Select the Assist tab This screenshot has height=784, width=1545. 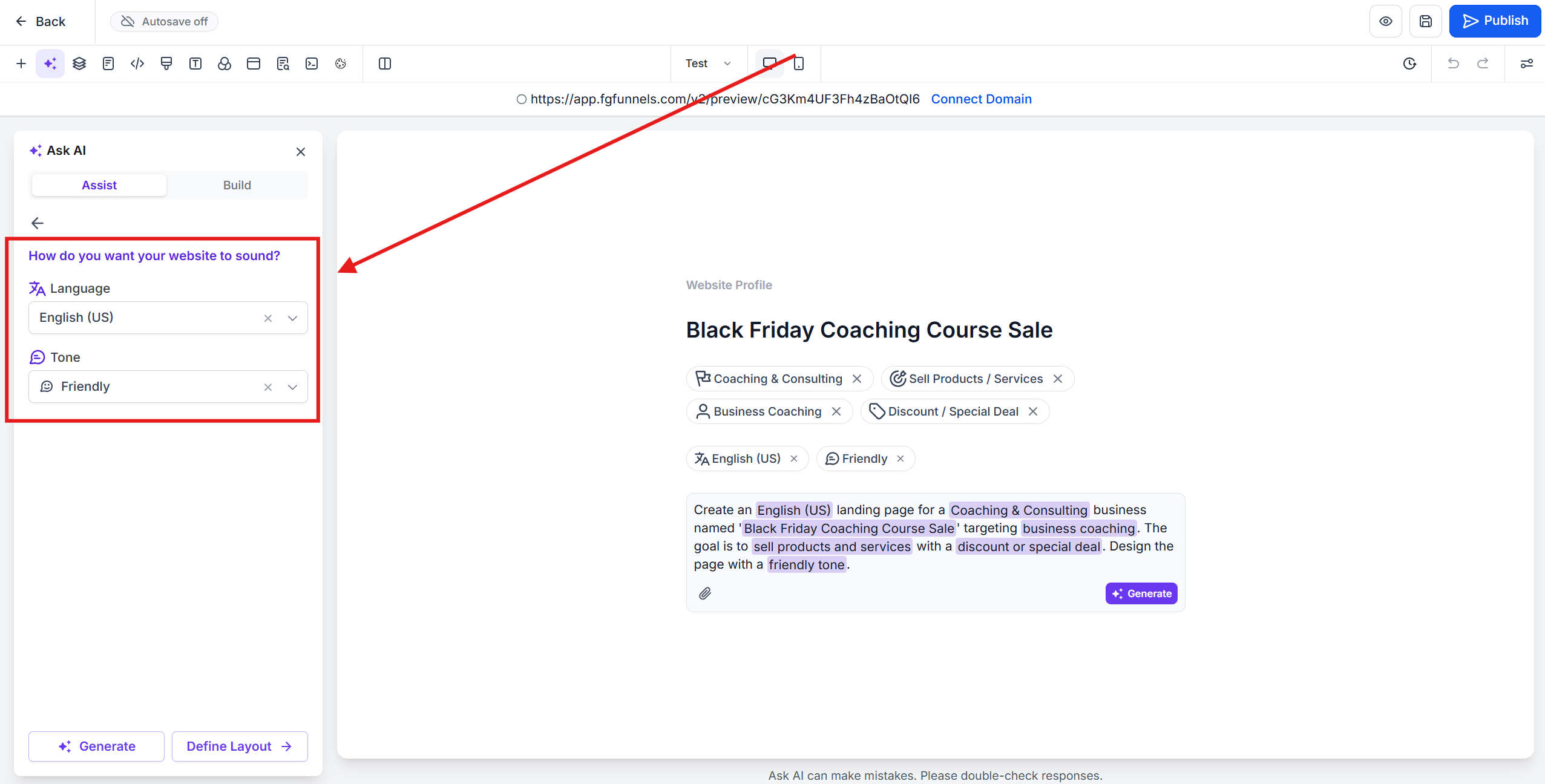click(x=99, y=185)
